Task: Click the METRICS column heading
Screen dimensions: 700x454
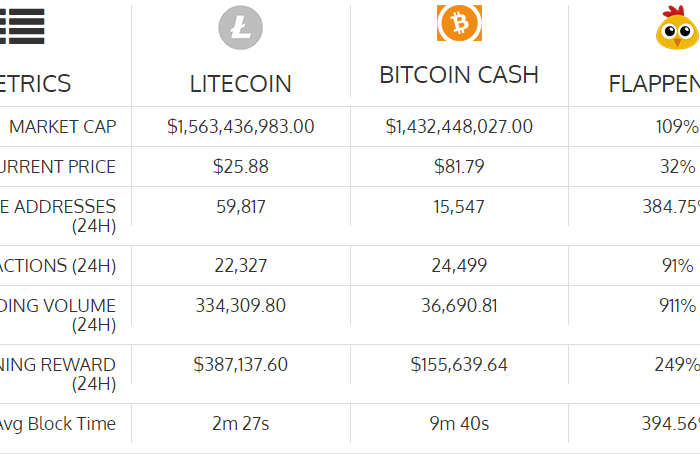Action: [x=35, y=84]
